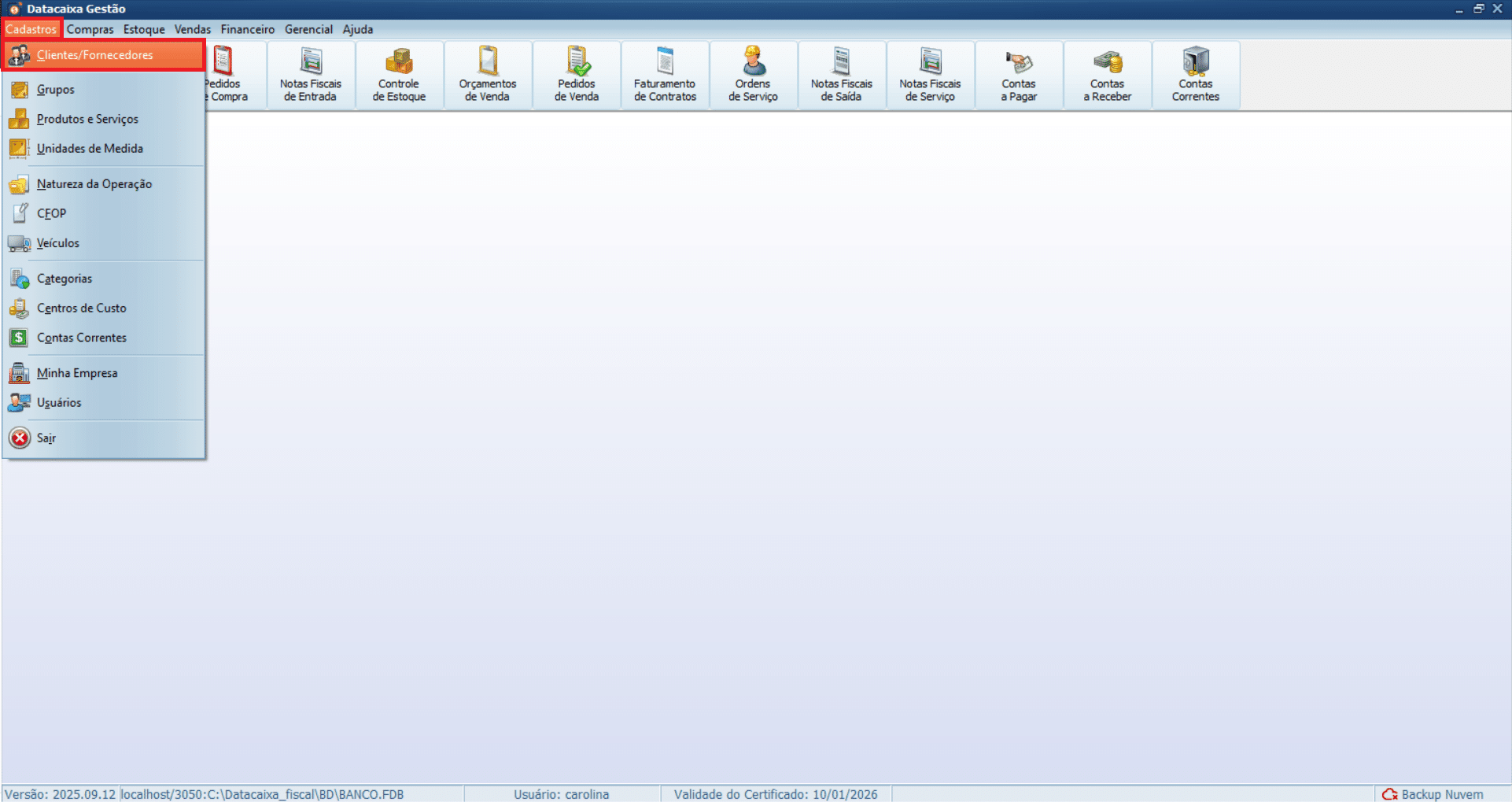Click the Grupos icon in menu
Image resolution: width=1512 pixels, height=802 pixels.
(x=20, y=90)
